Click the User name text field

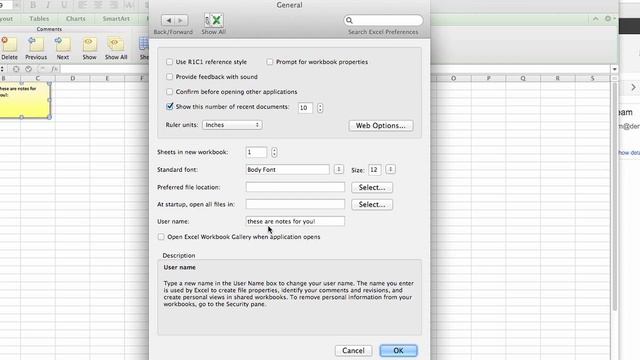point(295,221)
